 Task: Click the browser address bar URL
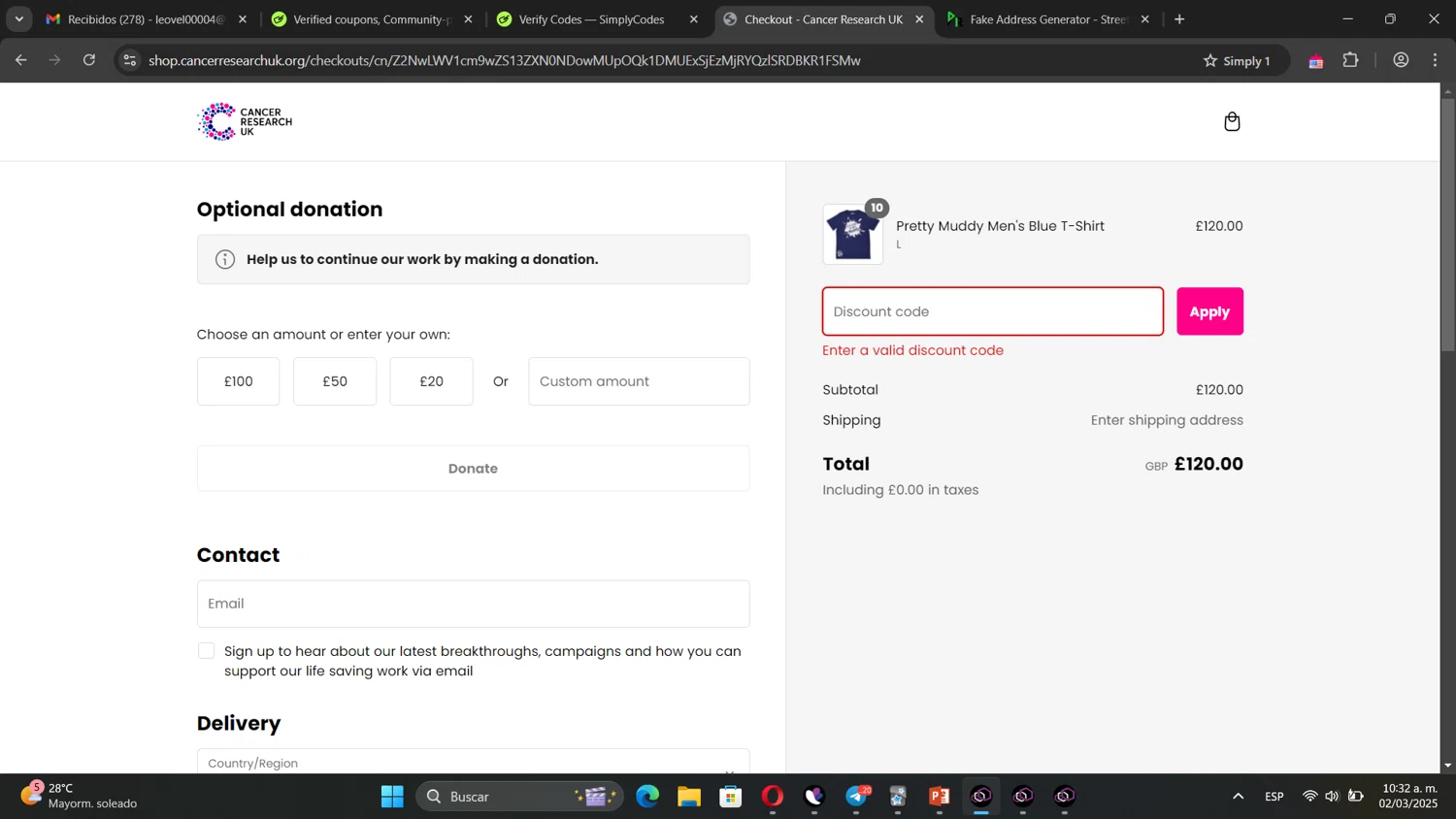tap(505, 60)
